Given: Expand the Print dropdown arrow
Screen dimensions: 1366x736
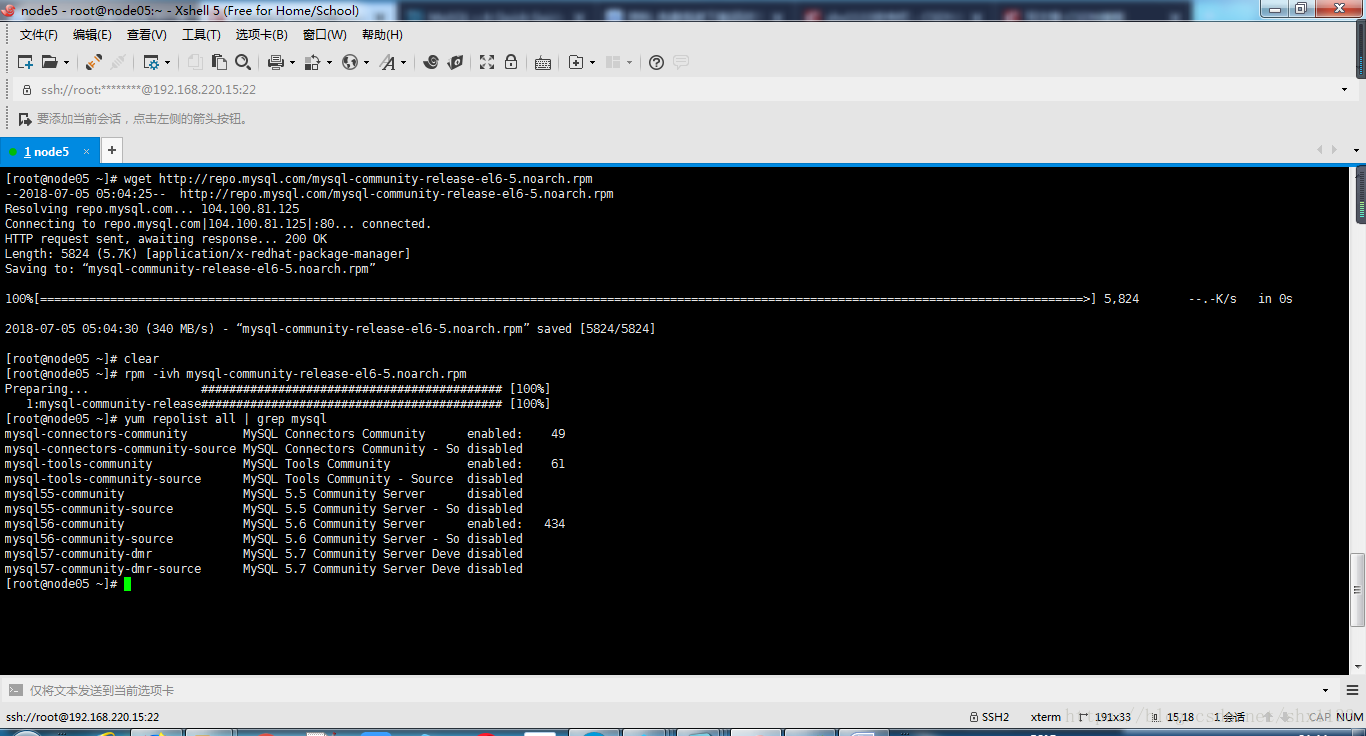Looking at the screenshot, I should (x=292, y=62).
